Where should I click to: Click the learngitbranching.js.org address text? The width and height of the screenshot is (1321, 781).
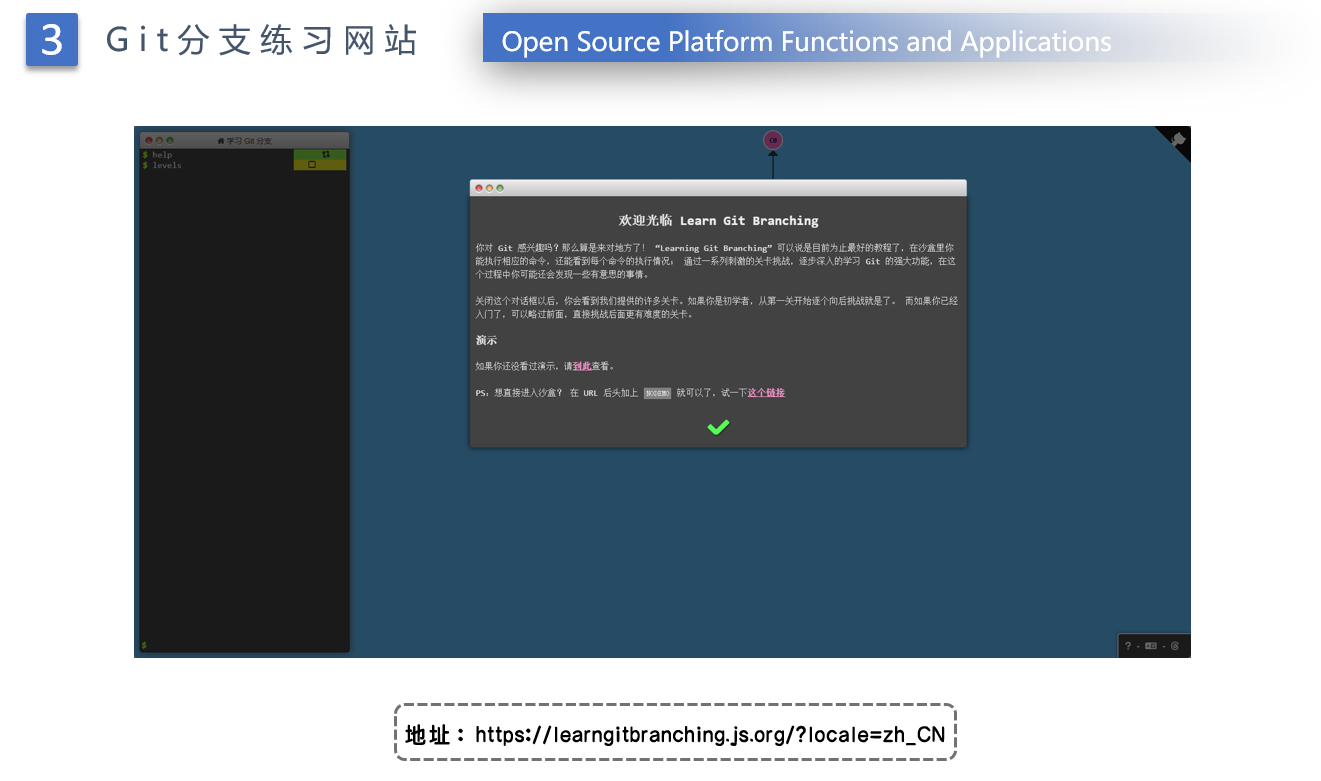709,735
